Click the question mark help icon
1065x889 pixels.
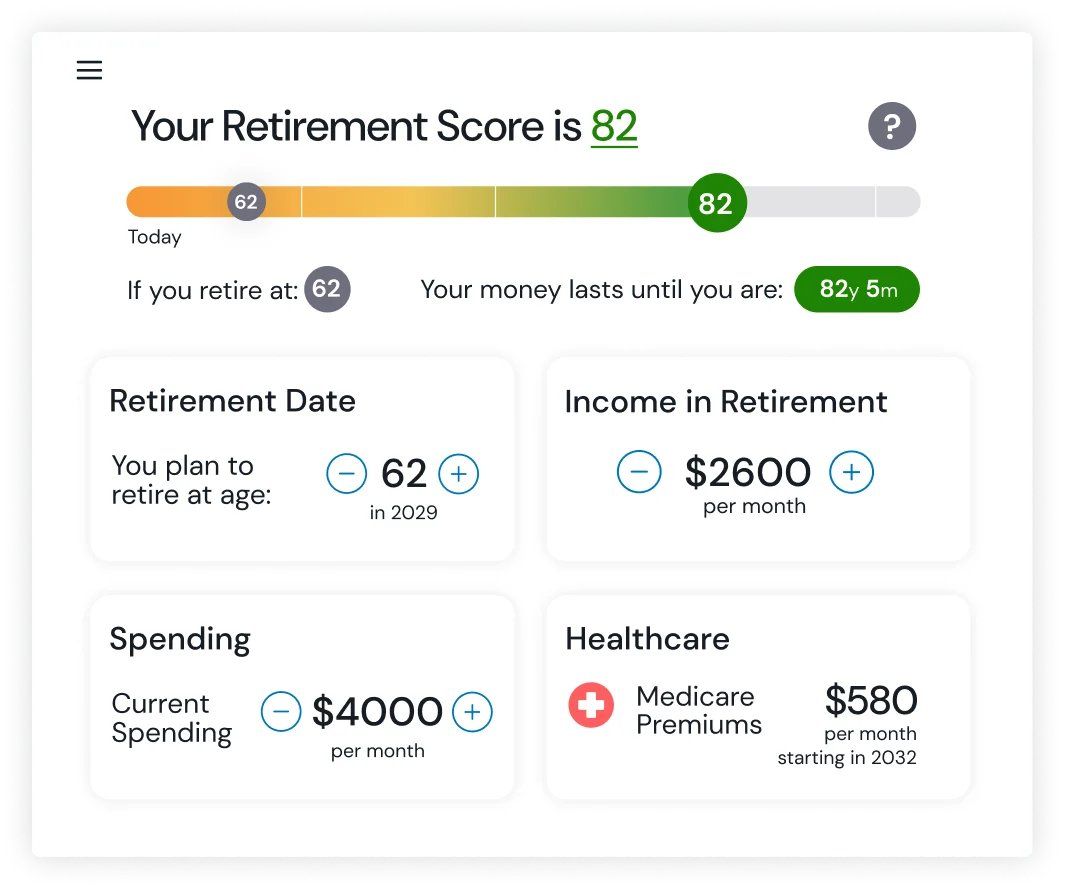pos(891,126)
